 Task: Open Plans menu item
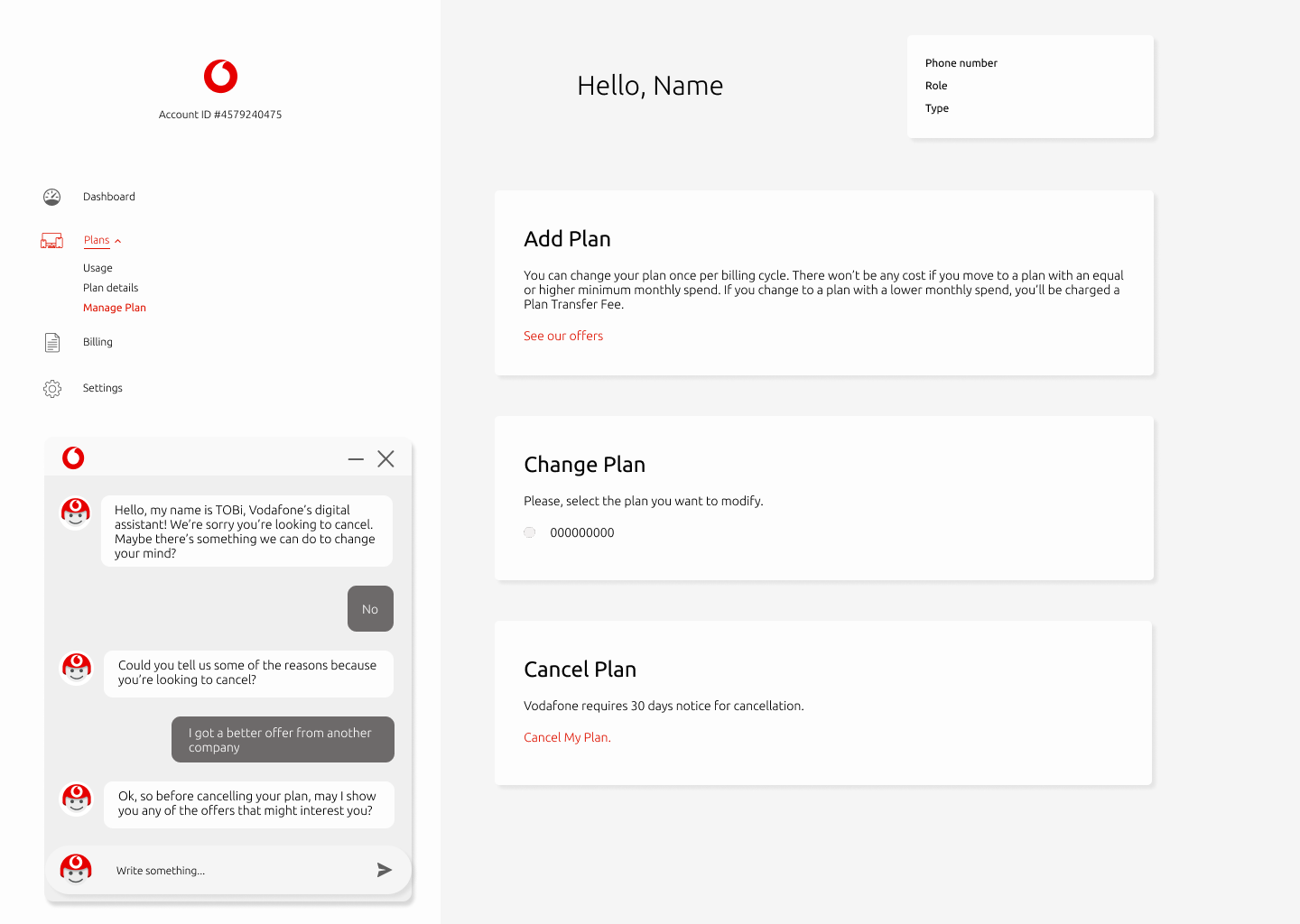click(x=97, y=240)
